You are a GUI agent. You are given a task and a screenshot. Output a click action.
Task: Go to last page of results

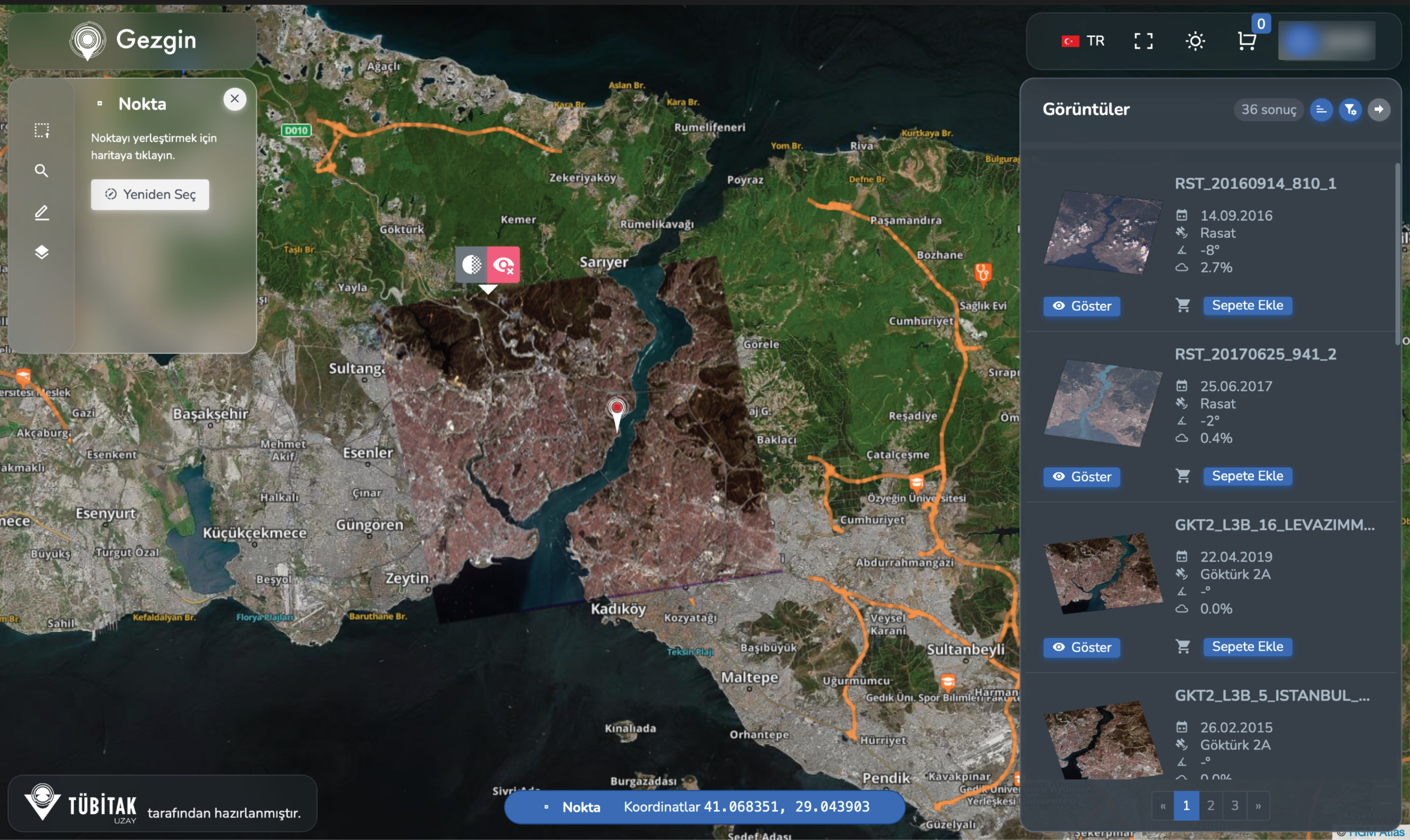[x=1257, y=805]
